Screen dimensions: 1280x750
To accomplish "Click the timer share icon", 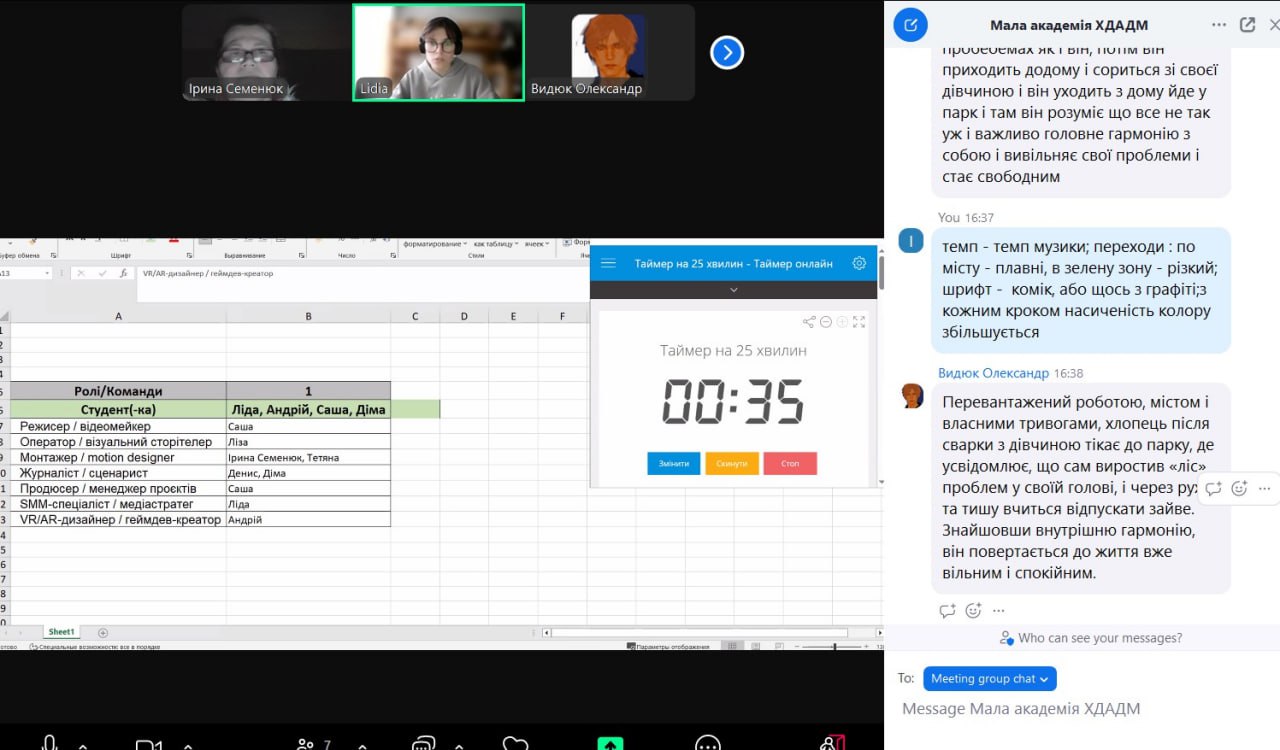I will 808,322.
